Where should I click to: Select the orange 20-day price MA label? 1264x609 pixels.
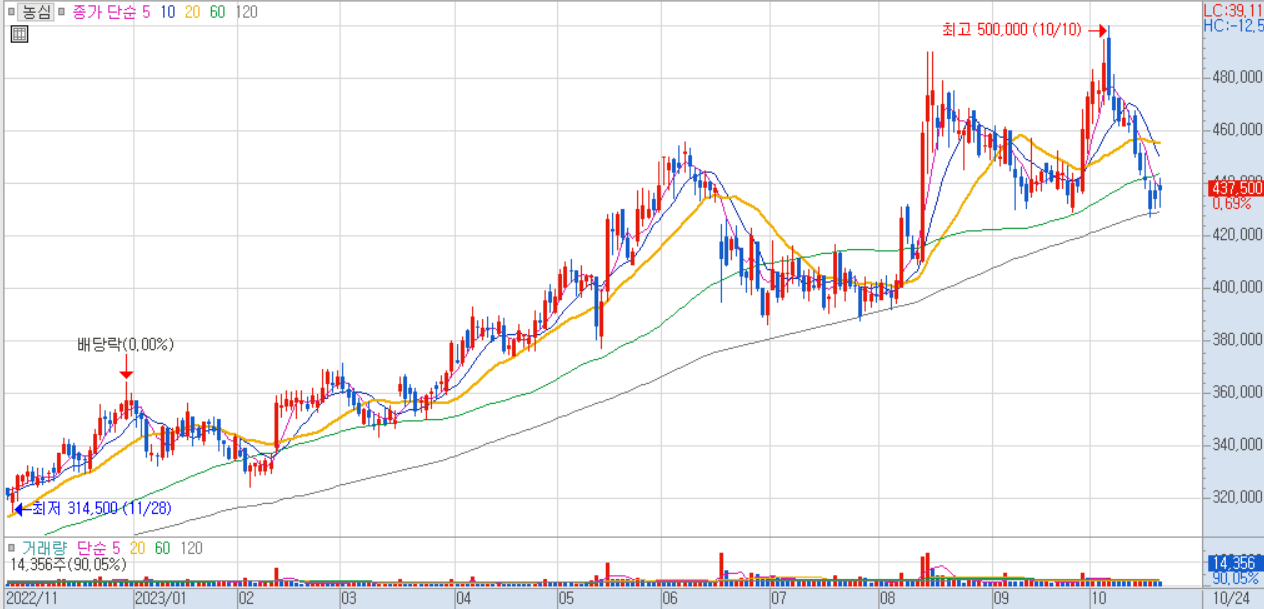[193, 12]
